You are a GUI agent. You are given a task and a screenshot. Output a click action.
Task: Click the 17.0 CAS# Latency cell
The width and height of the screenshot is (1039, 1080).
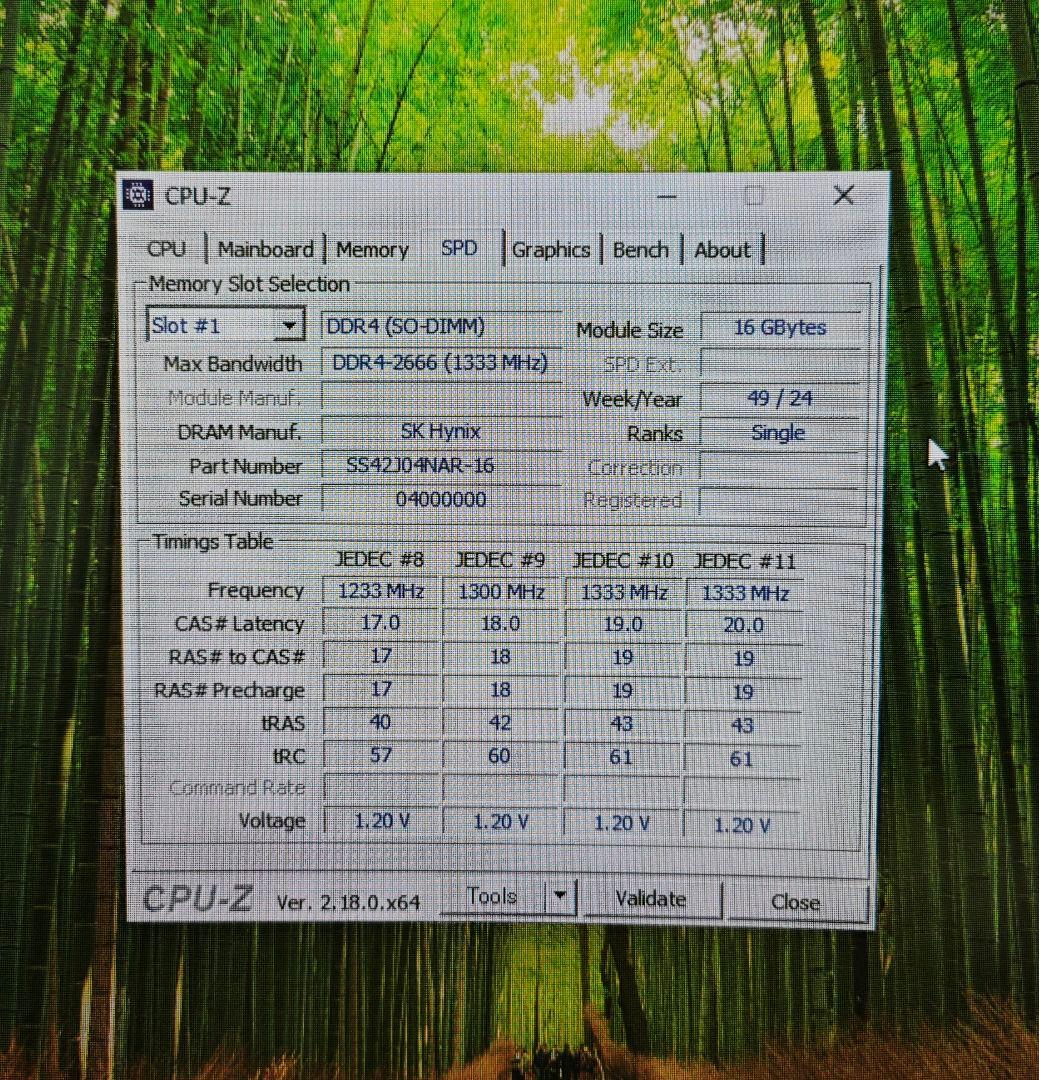[x=380, y=623]
